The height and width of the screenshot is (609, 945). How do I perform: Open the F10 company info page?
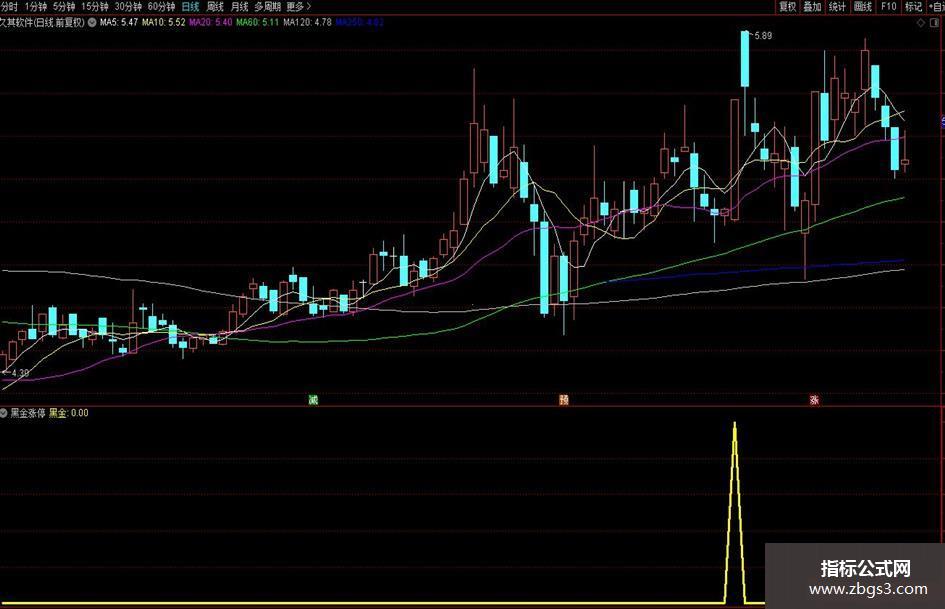888,7
